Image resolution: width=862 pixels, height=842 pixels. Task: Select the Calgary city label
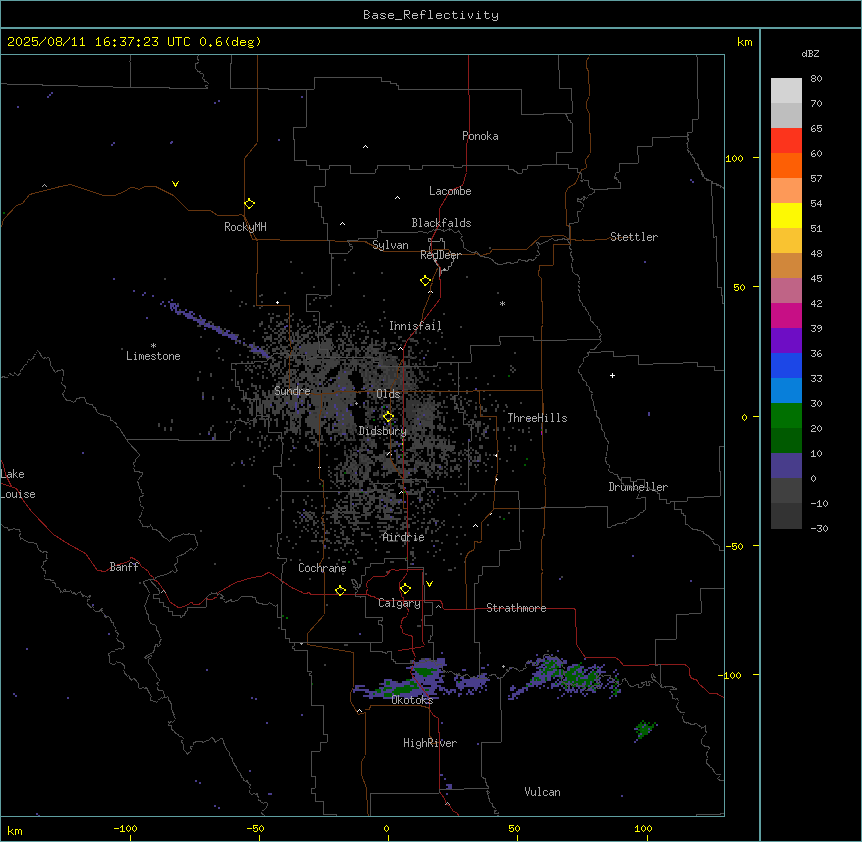coord(399,603)
